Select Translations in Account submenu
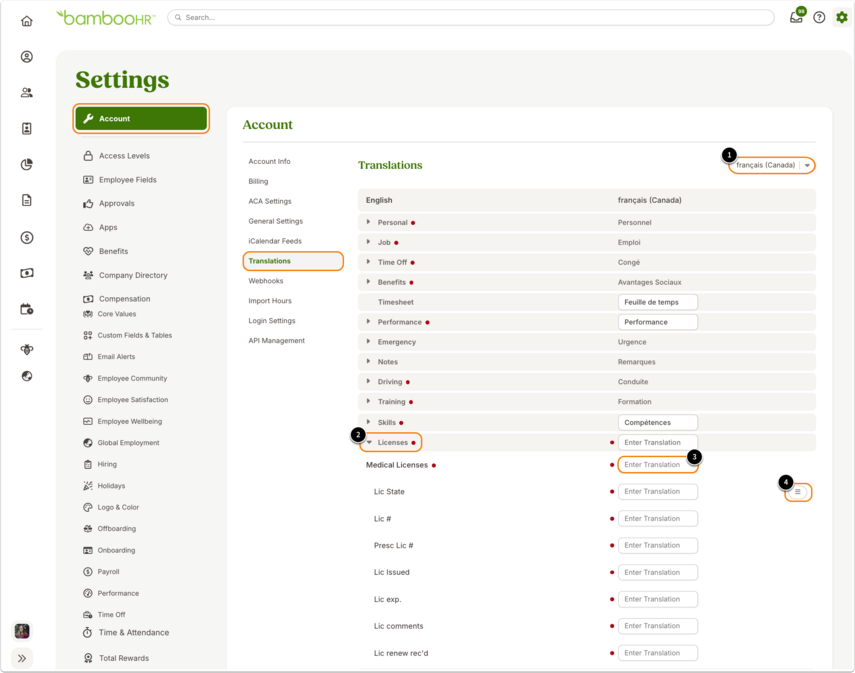Image resolution: width=855 pixels, height=673 pixels. [269, 261]
